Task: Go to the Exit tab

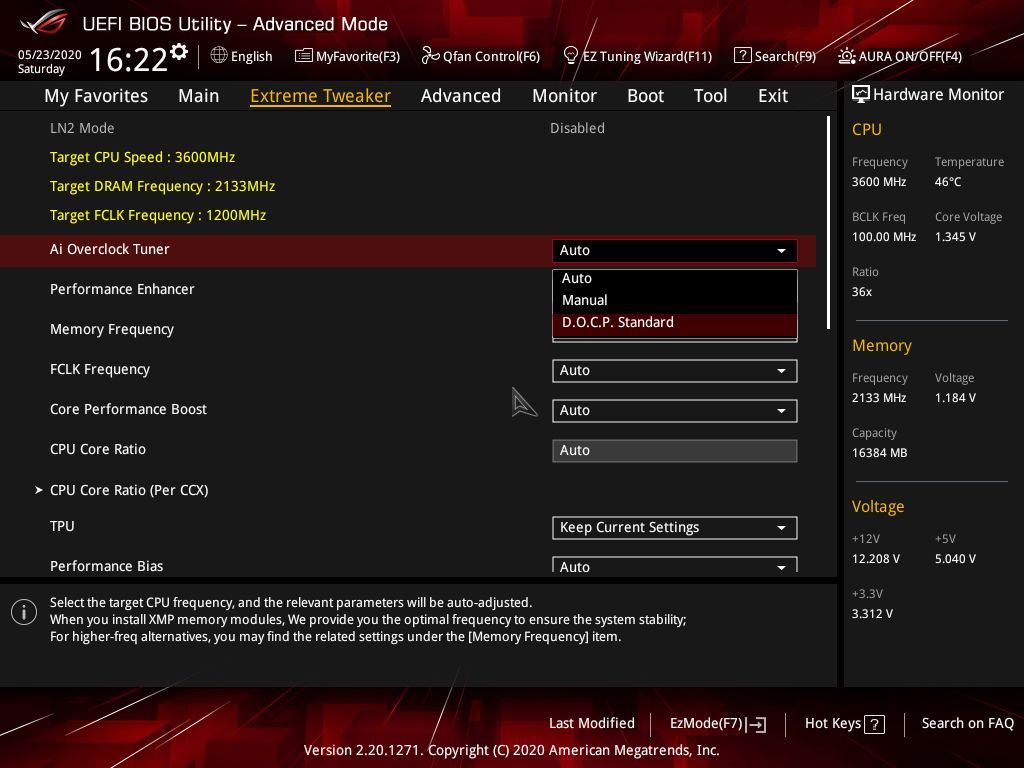Action: pos(773,96)
